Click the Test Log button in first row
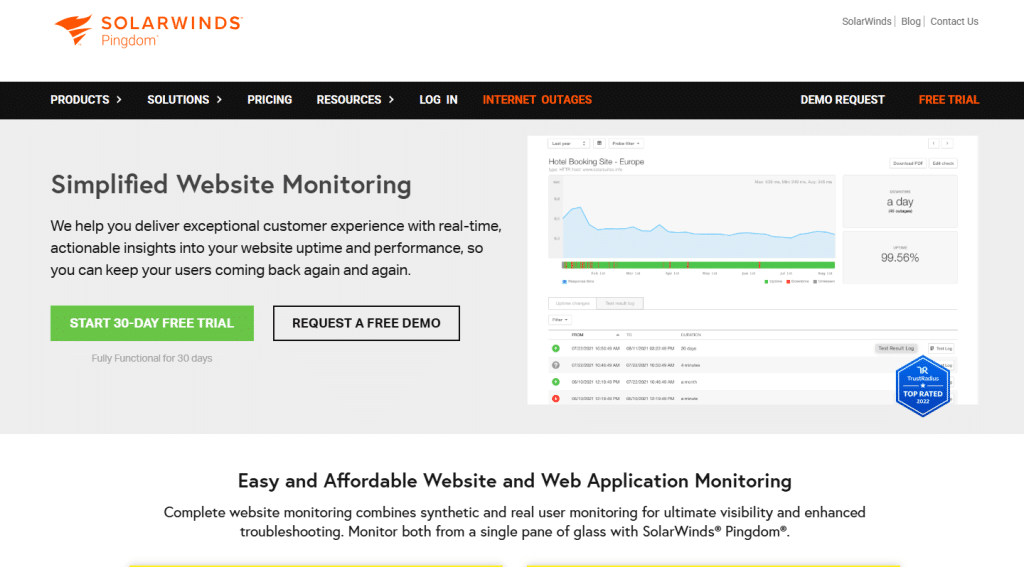This screenshot has width=1024, height=567. point(941,349)
